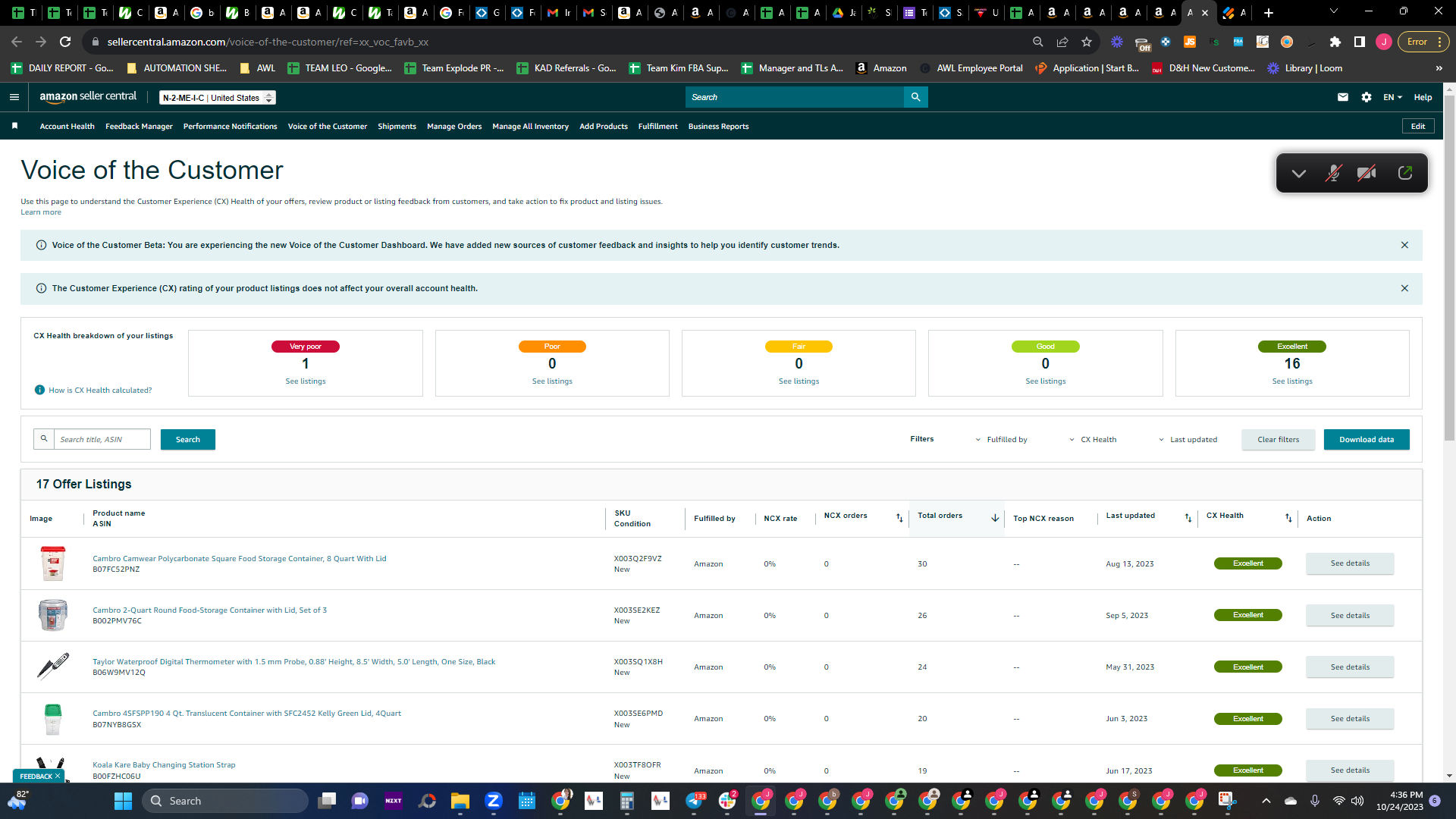Open the EN language dropdown
The image size is (1456, 819).
pyautogui.click(x=1392, y=97)
